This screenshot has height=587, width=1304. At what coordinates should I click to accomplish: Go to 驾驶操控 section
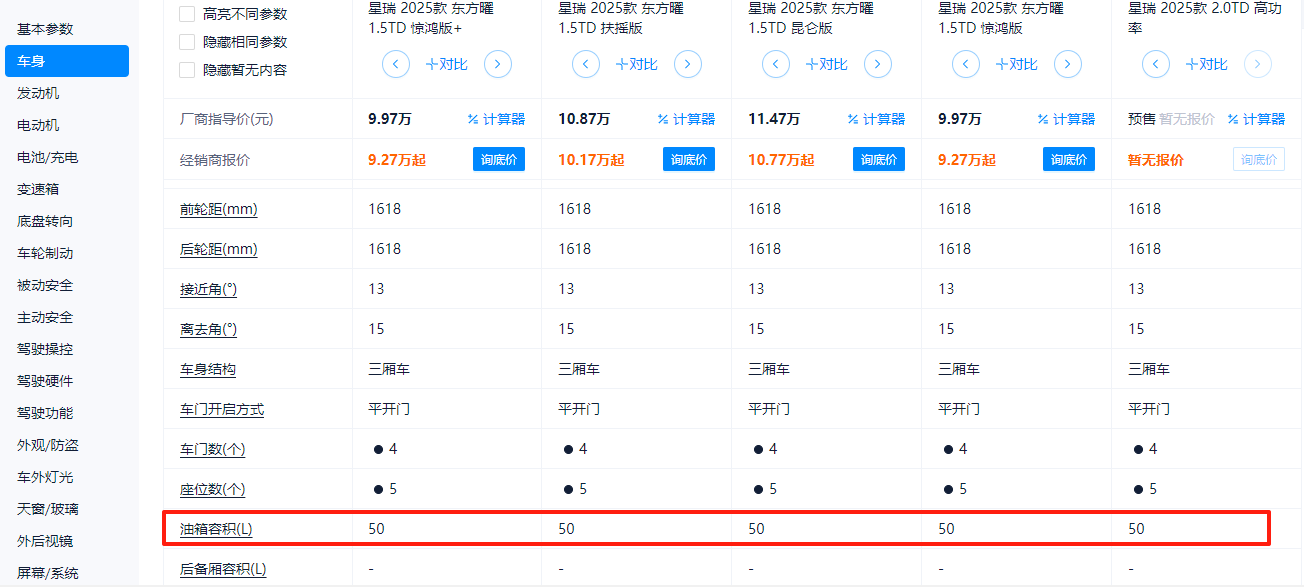45,349
